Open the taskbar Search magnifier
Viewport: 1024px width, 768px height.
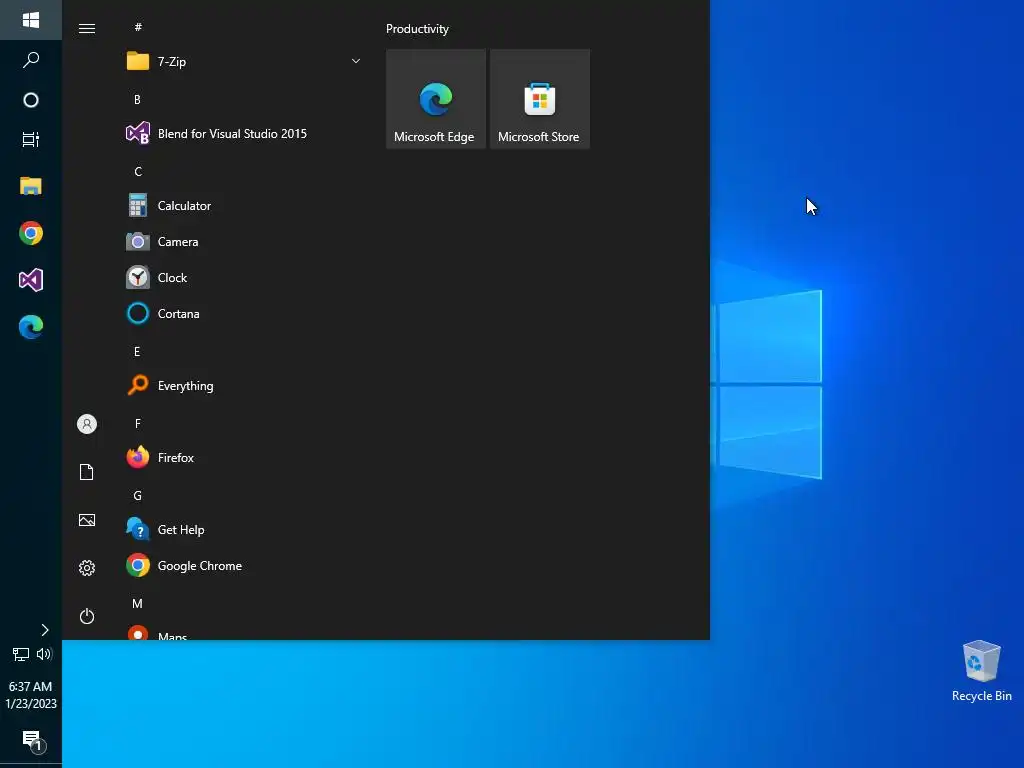coord(31,60)
